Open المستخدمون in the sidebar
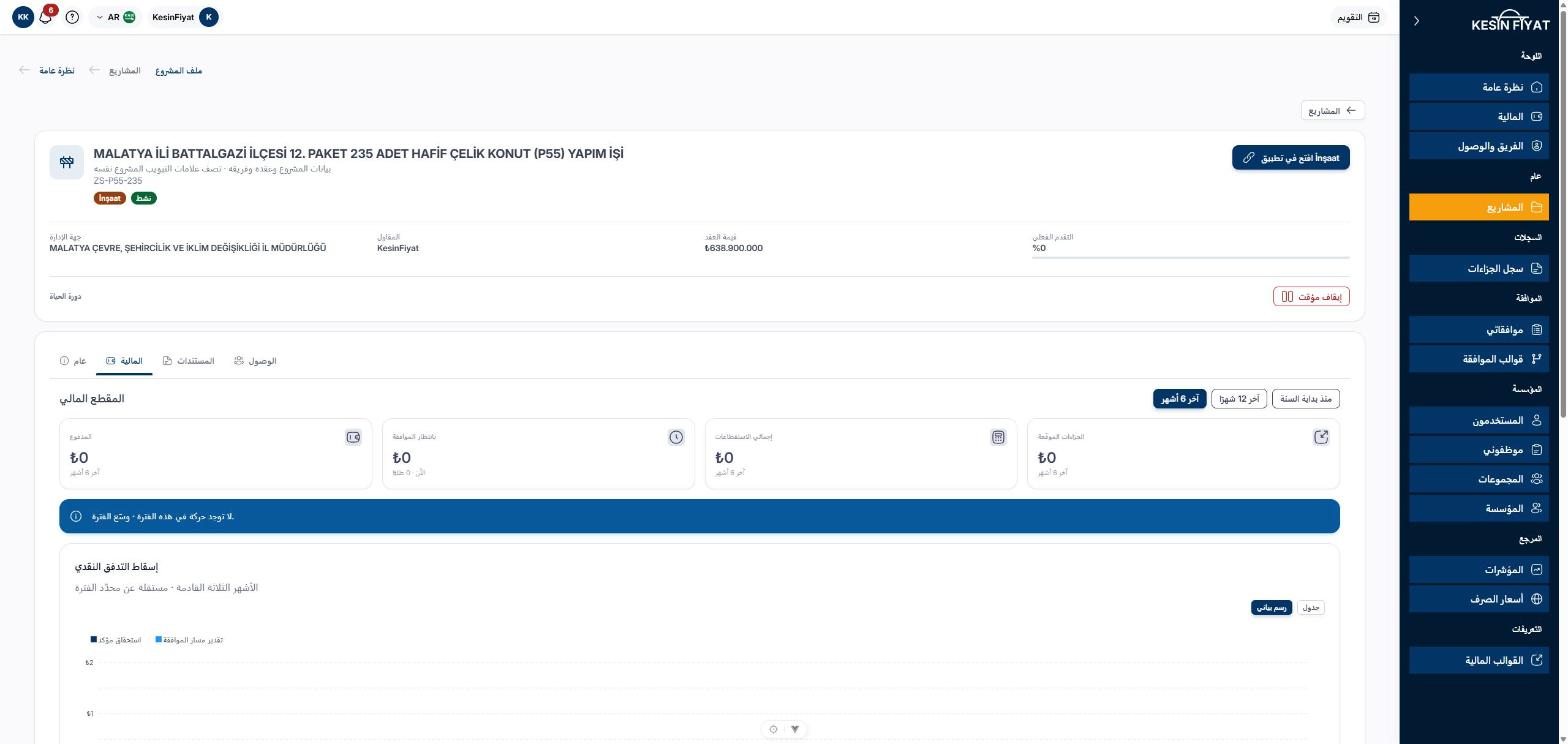The height and width of the screenshot is (744, 1568). (x=1478, y=420)
